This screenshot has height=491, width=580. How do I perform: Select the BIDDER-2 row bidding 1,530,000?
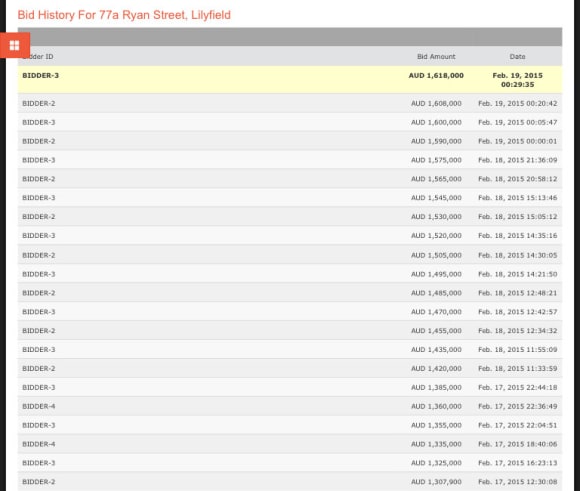[x=290, y=217]
